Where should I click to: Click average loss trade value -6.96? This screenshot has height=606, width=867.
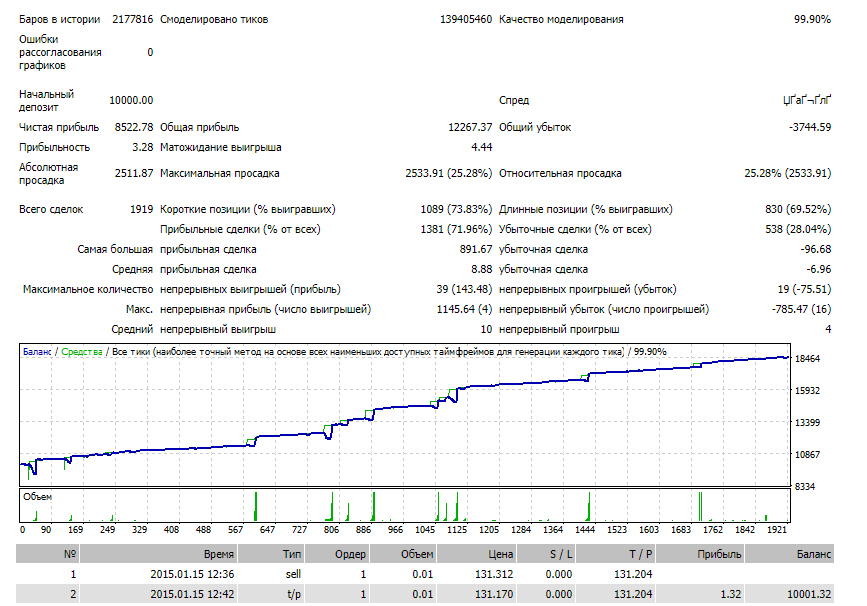point(818,269)
